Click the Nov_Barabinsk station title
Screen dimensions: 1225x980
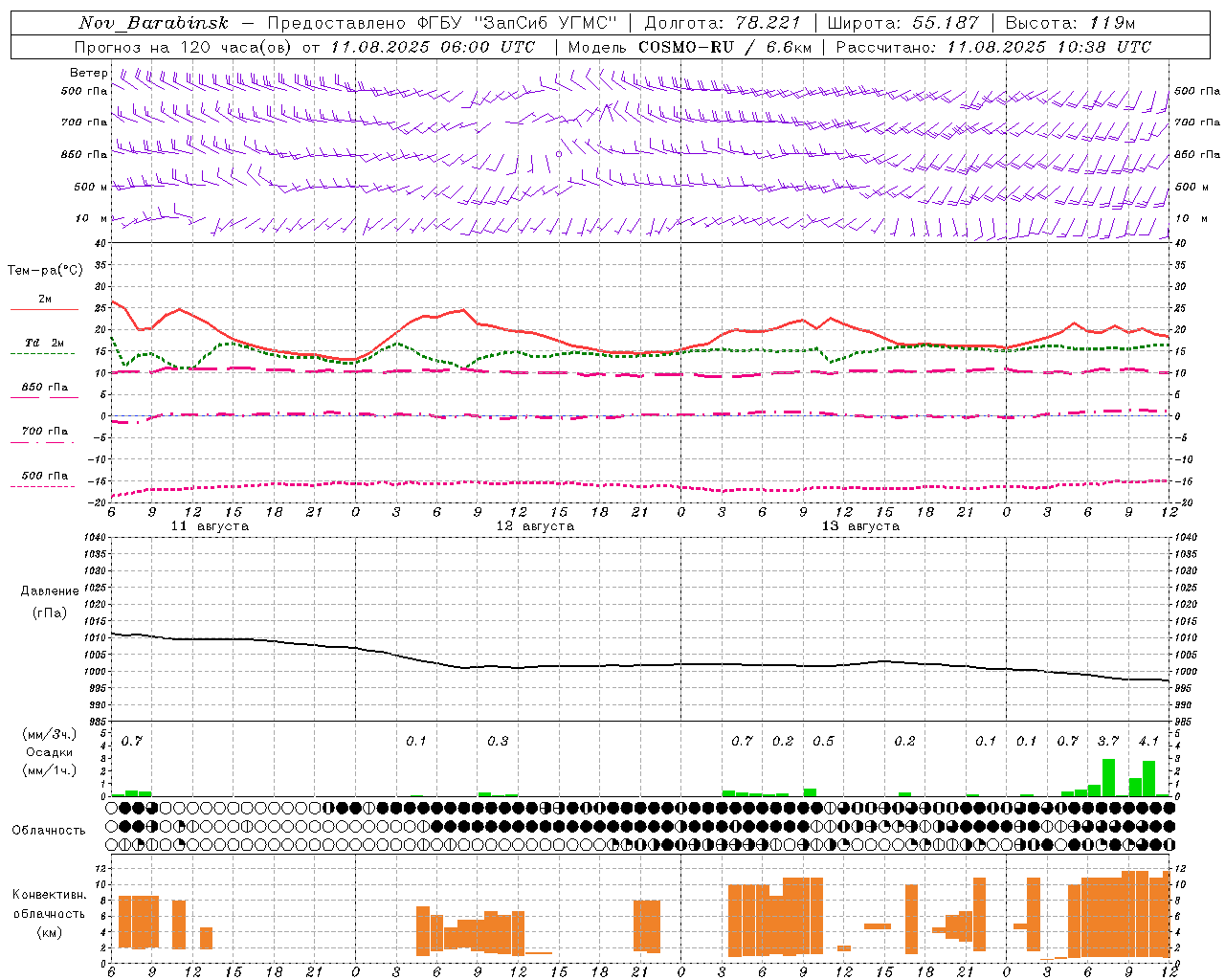(154, 23)
